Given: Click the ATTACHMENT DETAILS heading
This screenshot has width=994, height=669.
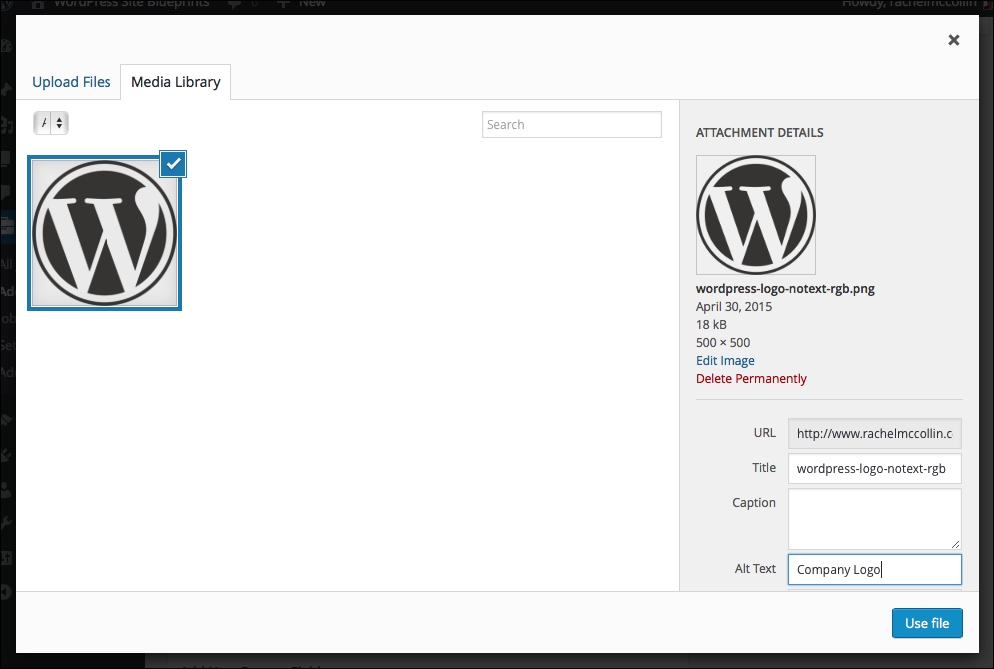Looking at the screenshot, I should pyautogui.click(x=759, y=133).
